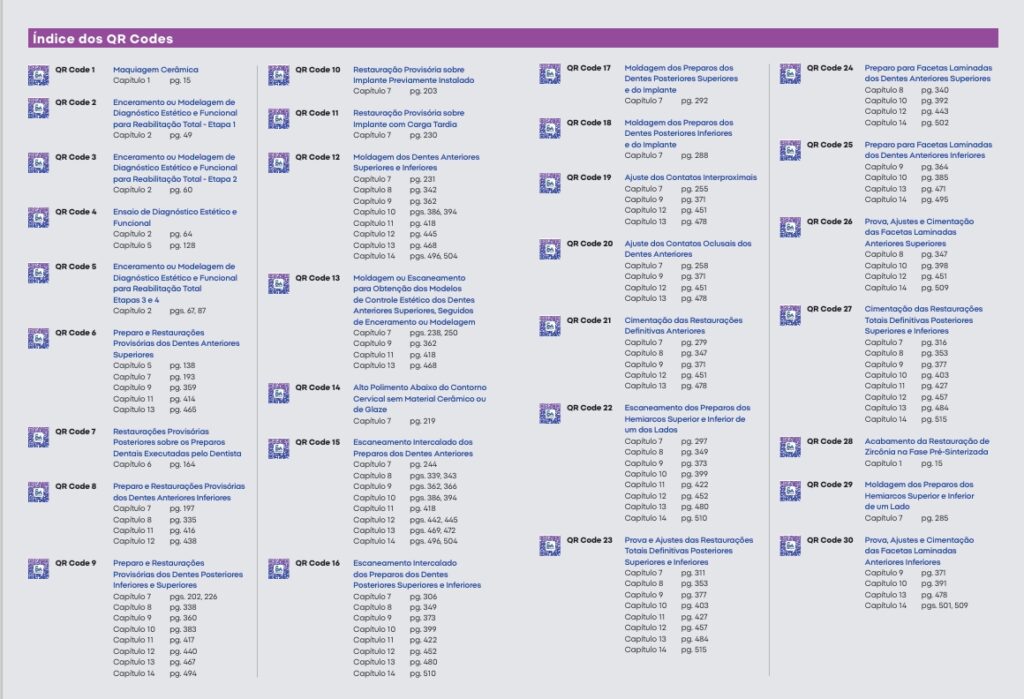This screenshot has width=1024, height=699.
Task: Open Cimentação das Restaurações Definitivas Anteriores title
Action: pyautogui.click(x=683, y=325)
